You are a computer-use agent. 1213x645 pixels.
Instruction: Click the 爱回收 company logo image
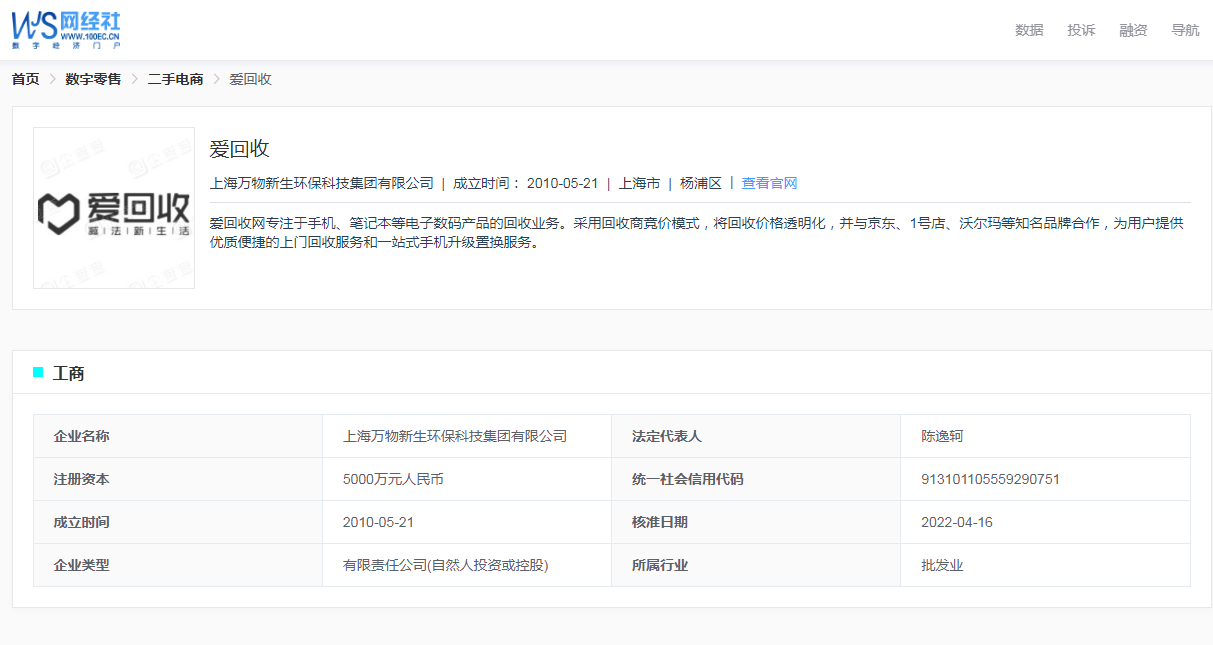(114, 208)
